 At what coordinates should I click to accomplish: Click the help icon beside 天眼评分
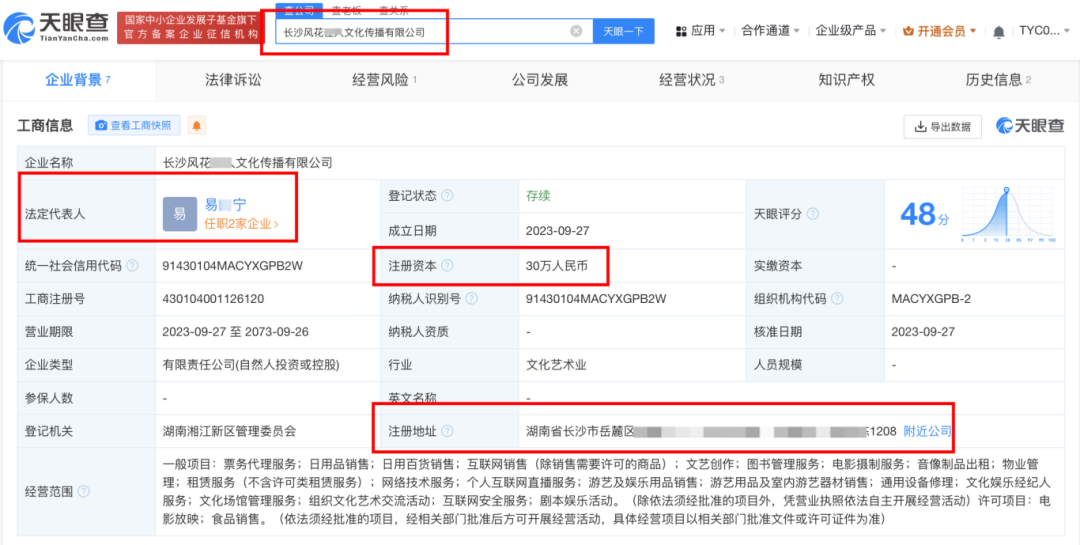tap(813, 214)
